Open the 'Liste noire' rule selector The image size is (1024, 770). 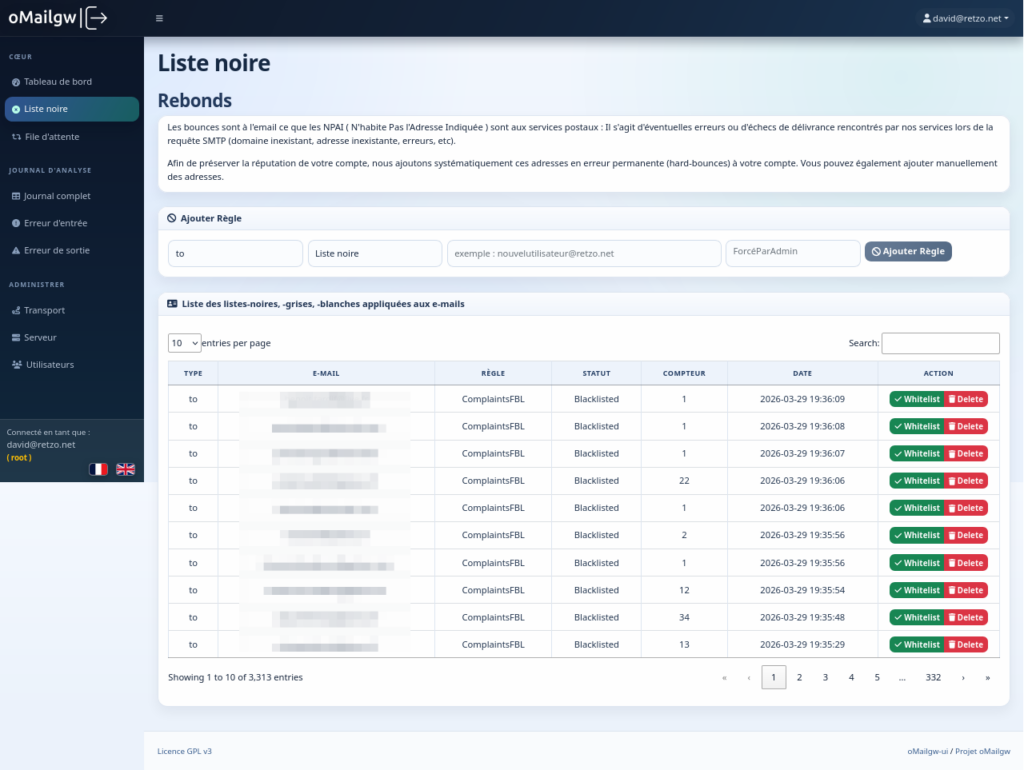click(374, 254)
